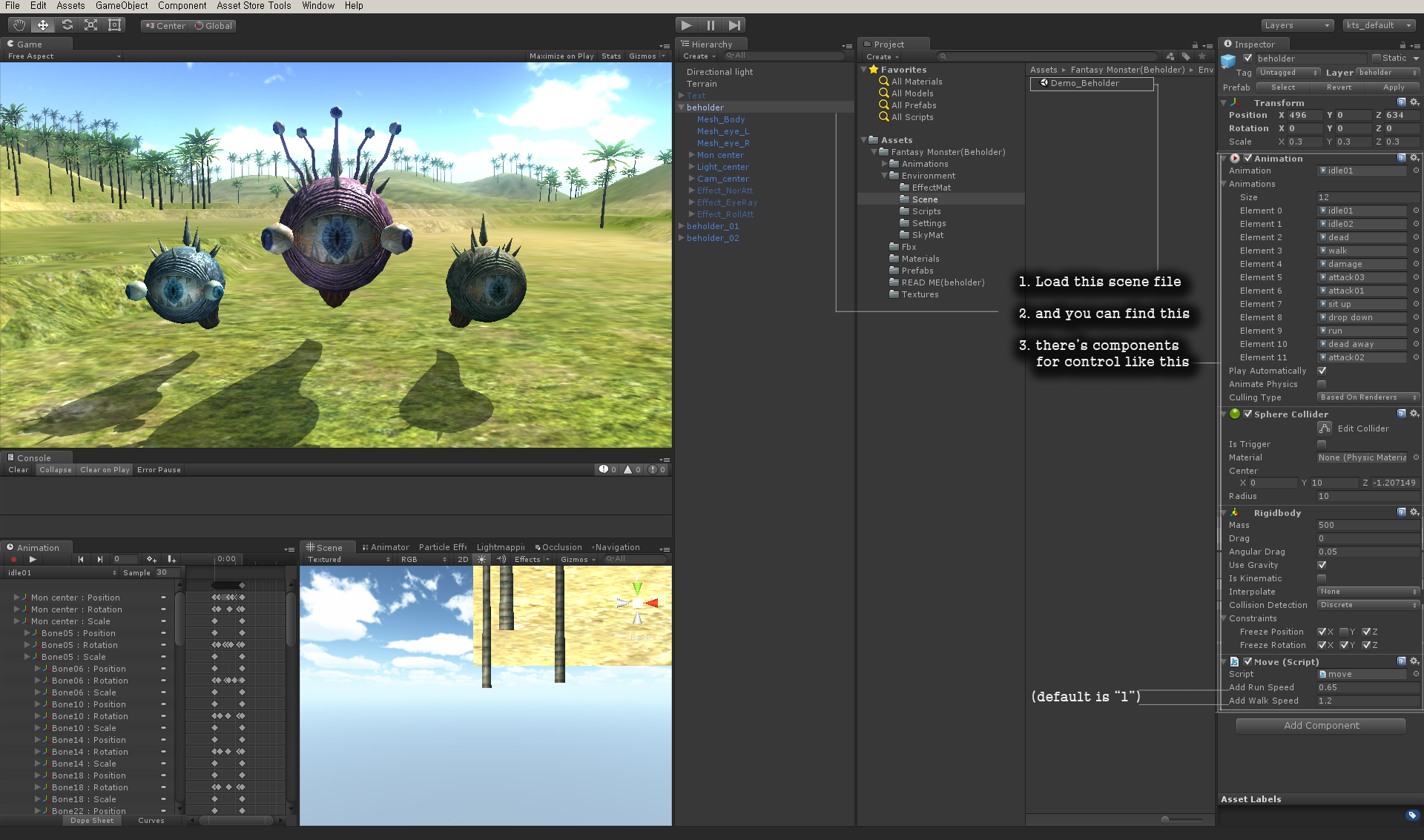This screenshot has width=1424, height=840.
Task: Open the Rigidbody component gear menu
Action: tap(1414, 512)
